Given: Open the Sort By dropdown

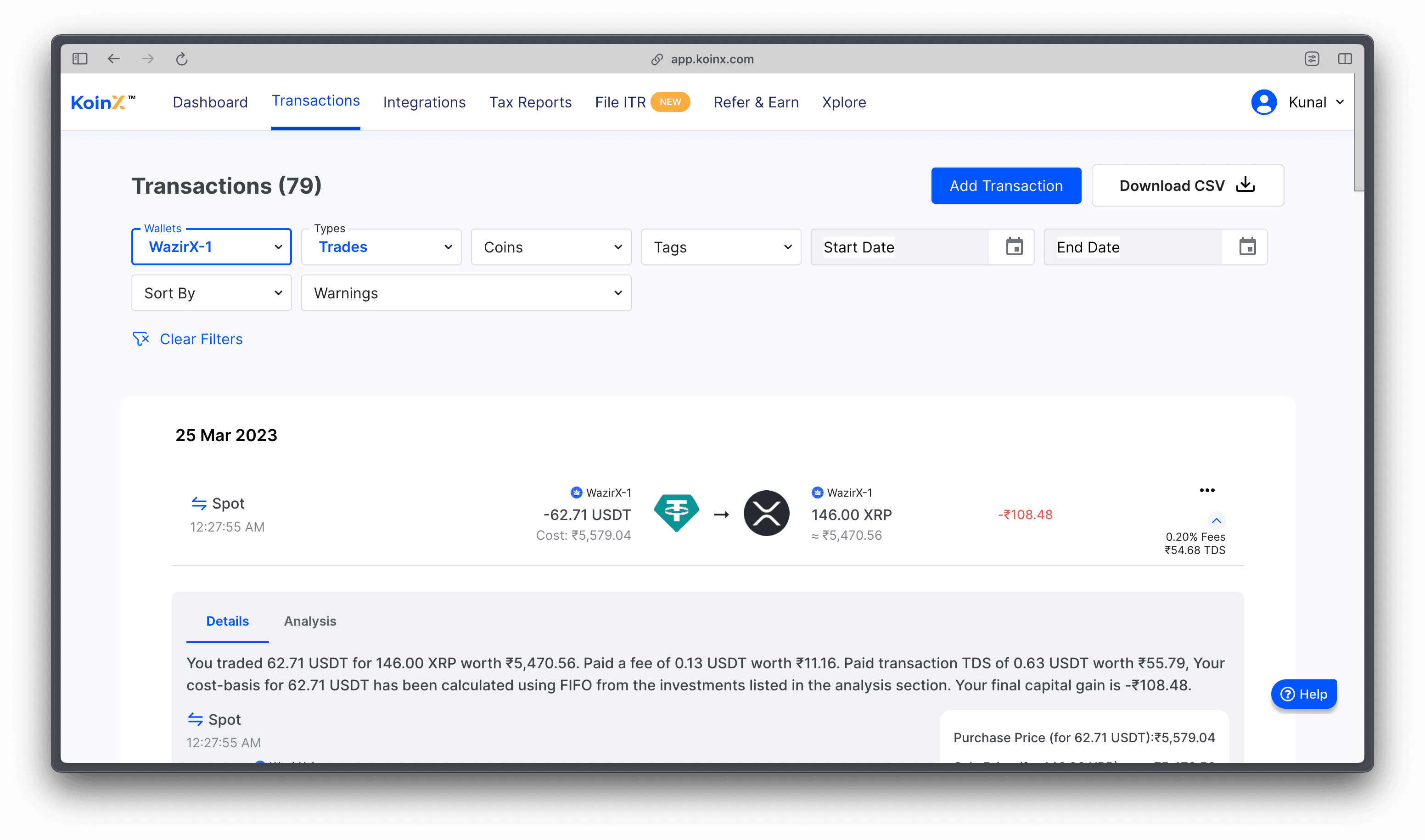Looking at the screenshot, I should point(212,293).
